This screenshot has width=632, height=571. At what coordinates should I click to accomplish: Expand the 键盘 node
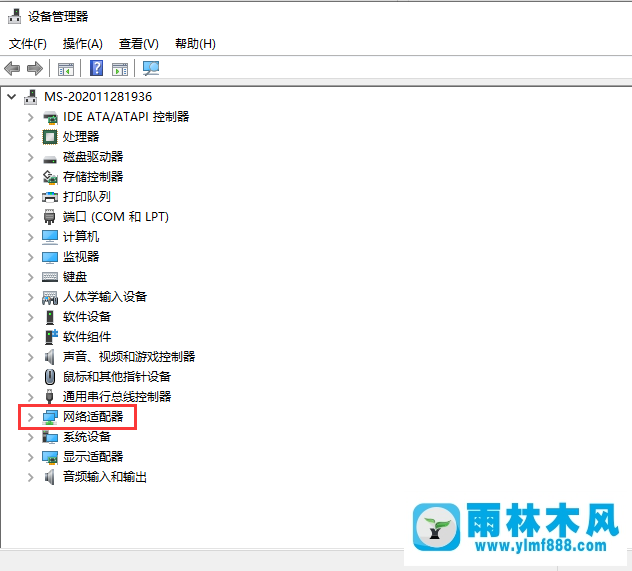pyautogui.click(x=31, y=277)
